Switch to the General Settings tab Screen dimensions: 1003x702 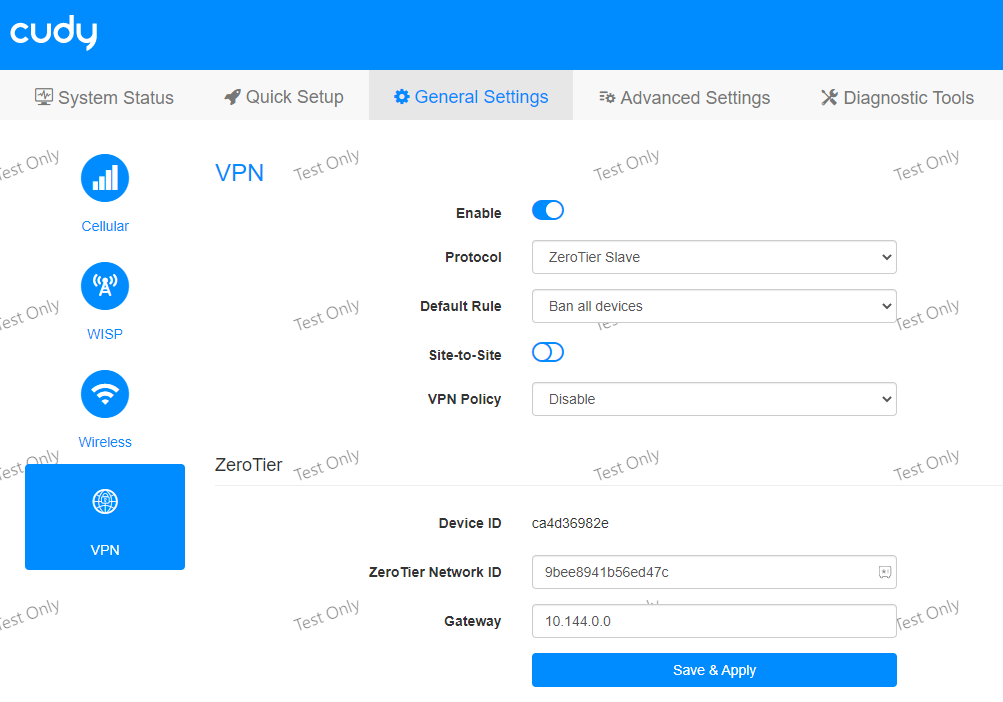click(x=471, y=97)
